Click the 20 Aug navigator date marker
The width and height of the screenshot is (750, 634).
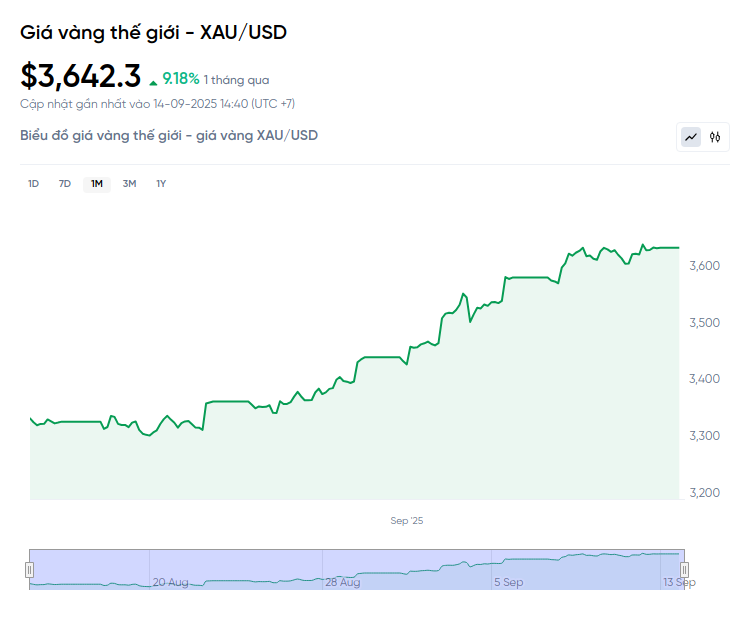170,582
